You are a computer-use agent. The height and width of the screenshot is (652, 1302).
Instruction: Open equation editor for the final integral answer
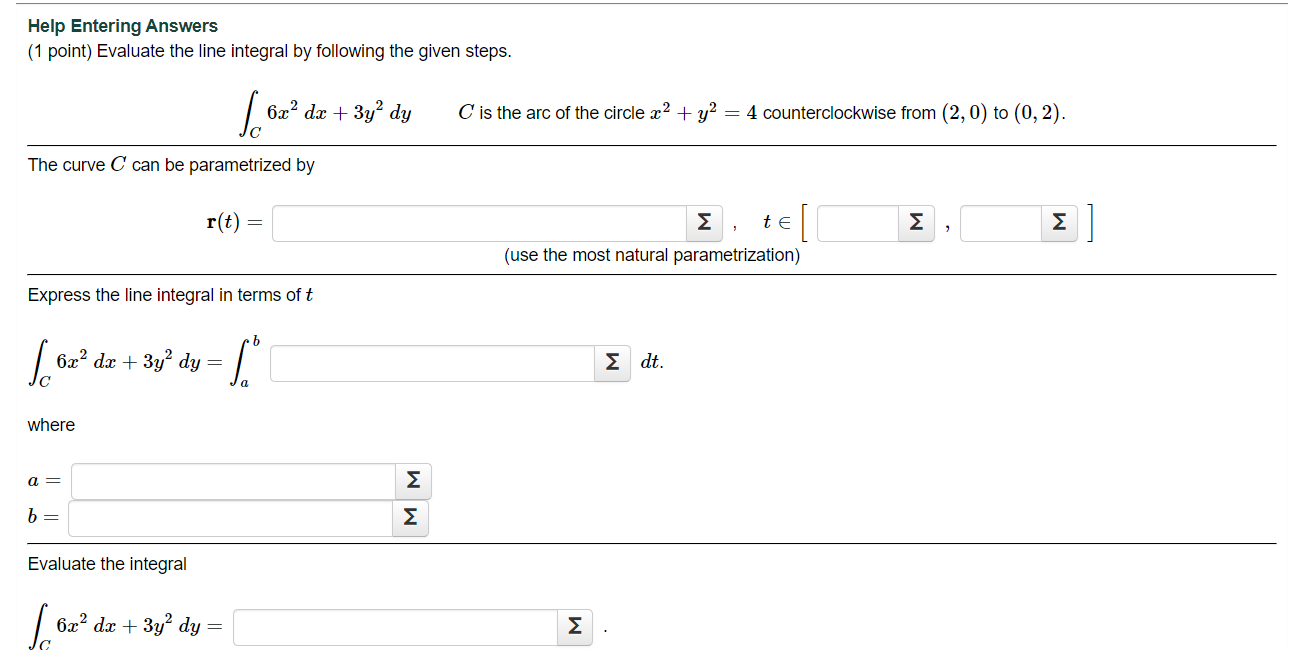click(575, 627)
